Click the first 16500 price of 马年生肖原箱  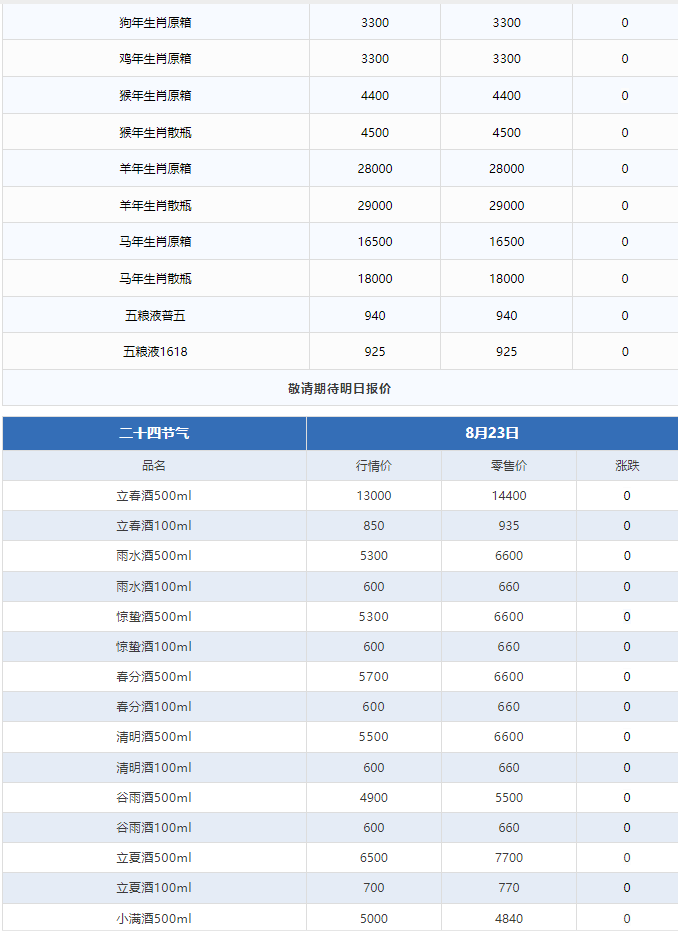coord(375,242)
